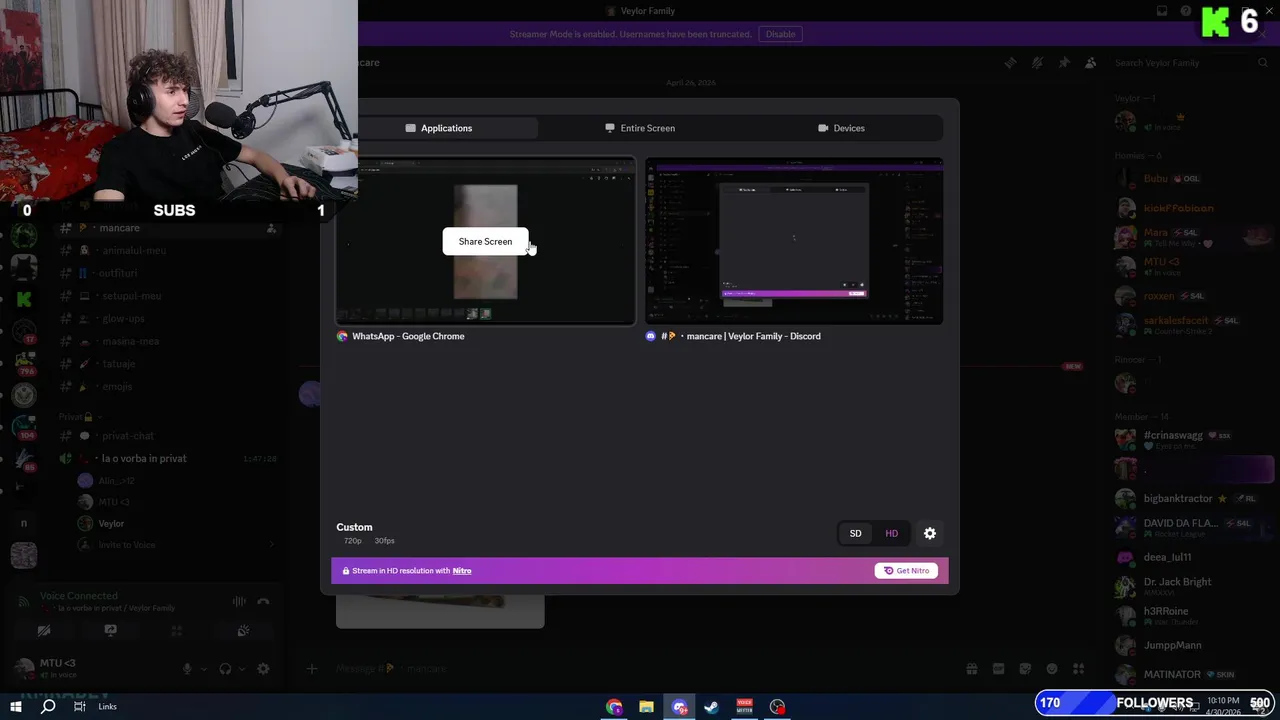Open File Explorer from the taskbar
The width and height of the screenshot is (1280, 720).
pyautogui.click(x=646, y=707)
